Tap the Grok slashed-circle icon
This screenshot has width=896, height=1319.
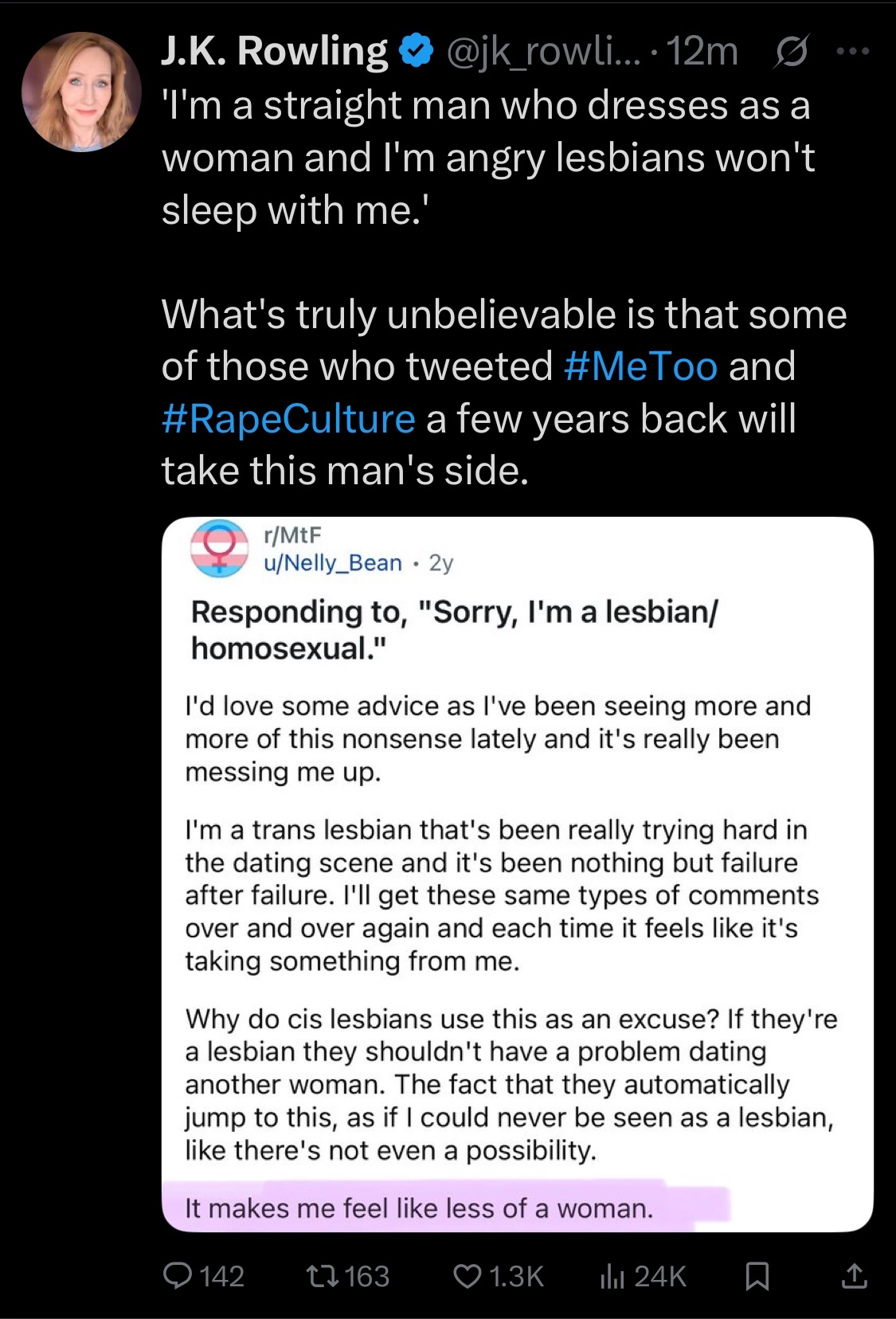791,53
